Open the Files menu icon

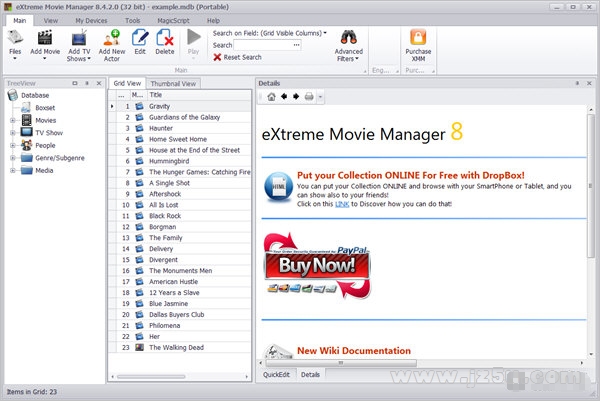(x=15, y=37)
